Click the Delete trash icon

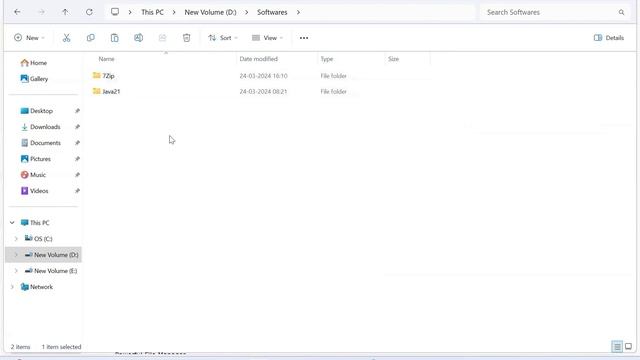(x=187, y=38)
